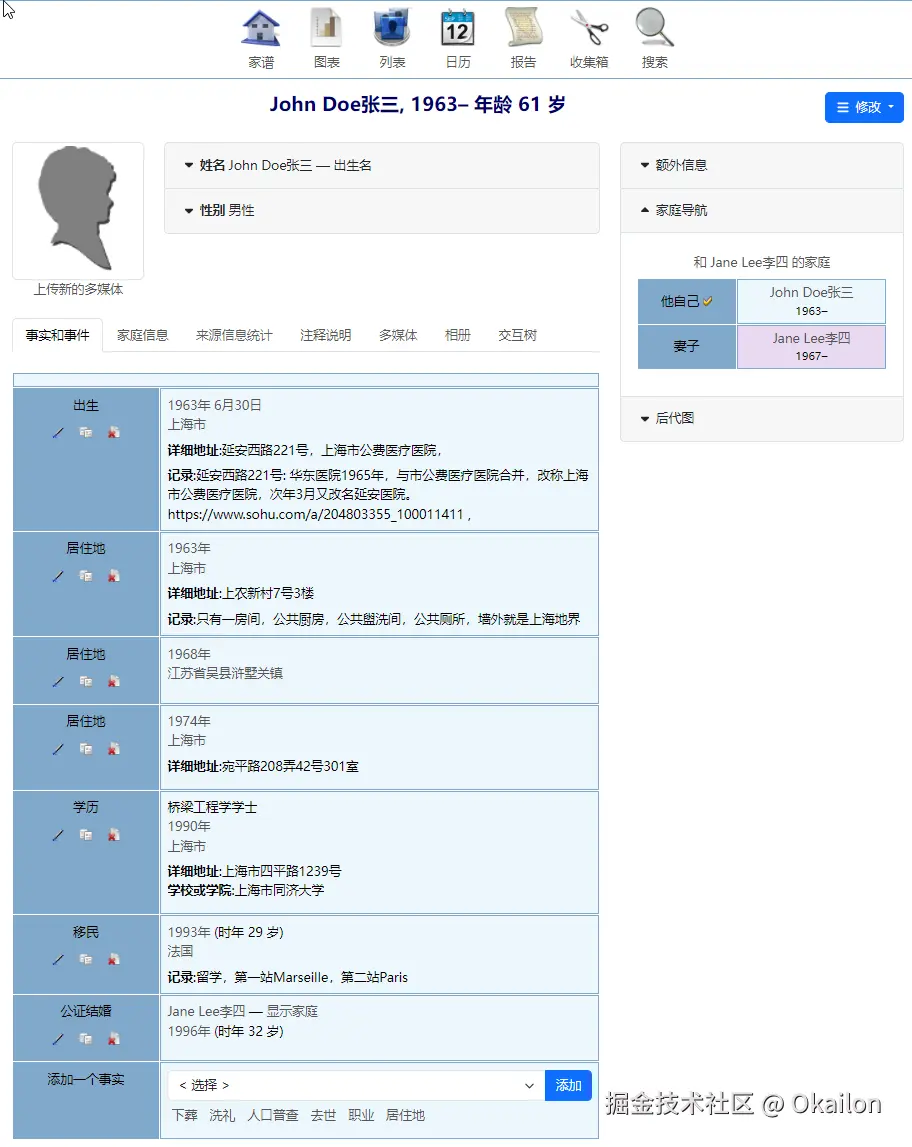Click the delete icon under 移民
The image size is (912, 1147).
(114, 960)
